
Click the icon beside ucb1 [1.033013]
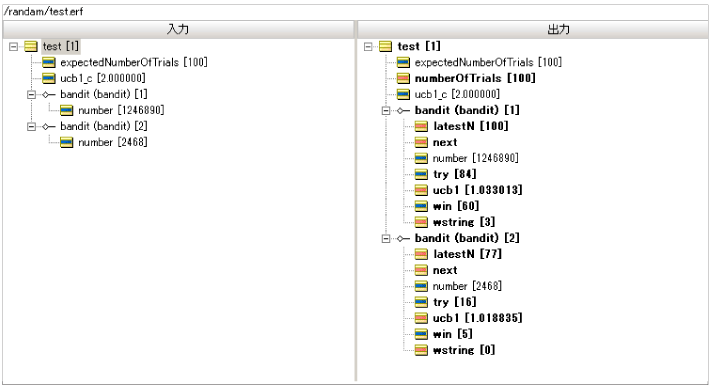point(421,190)
